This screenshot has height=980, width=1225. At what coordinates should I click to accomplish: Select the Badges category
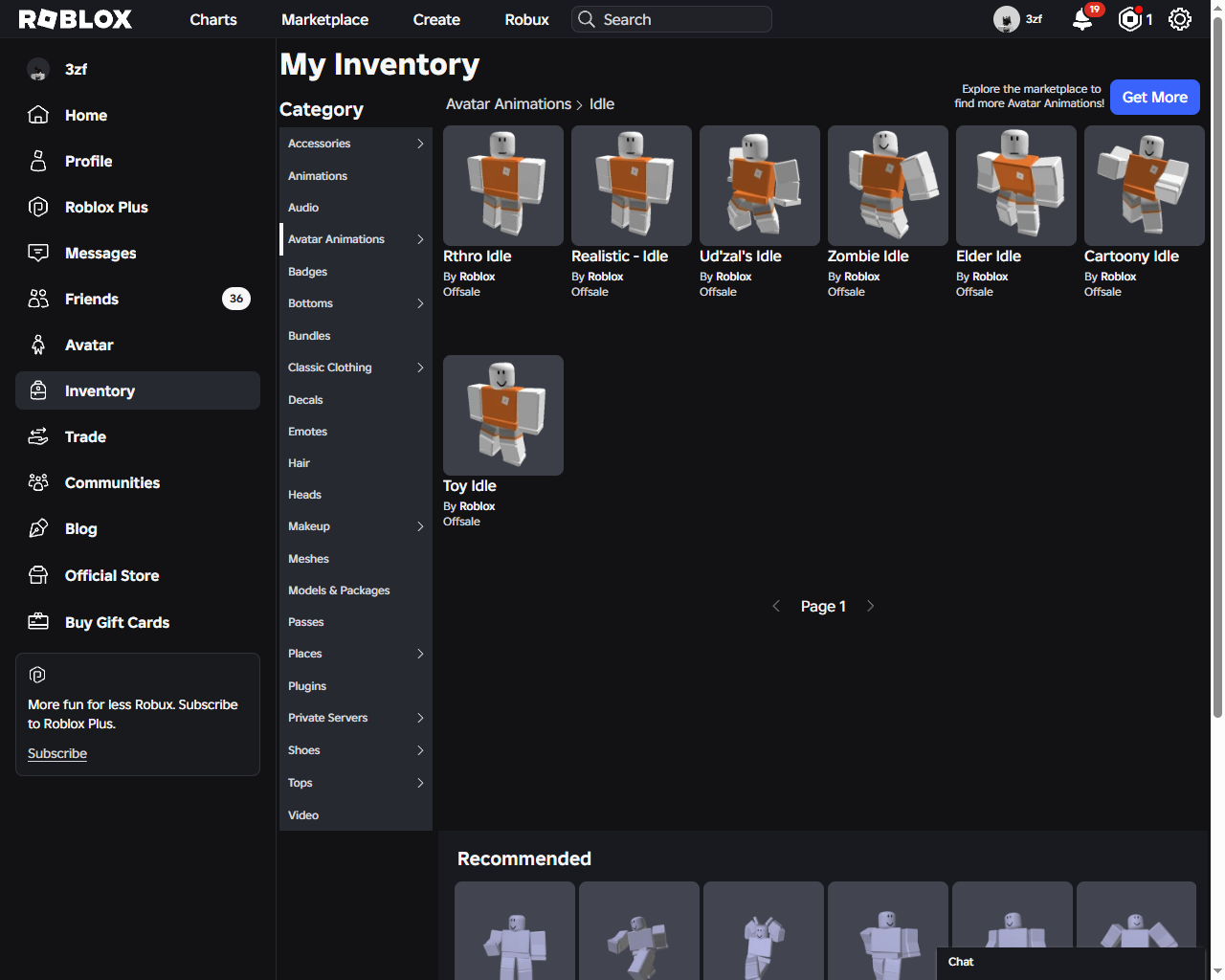point(356,272)
